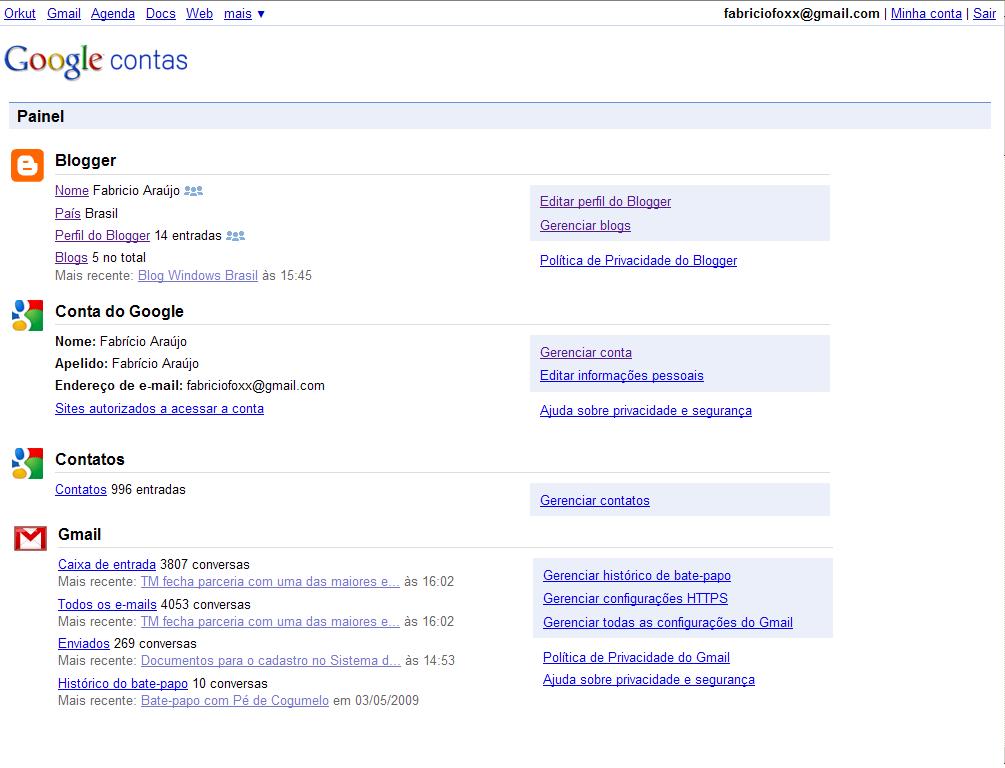This screenshot has height=768, width=1005.
Task: Click the 3807 conversas text
Action: coord(205,565)
